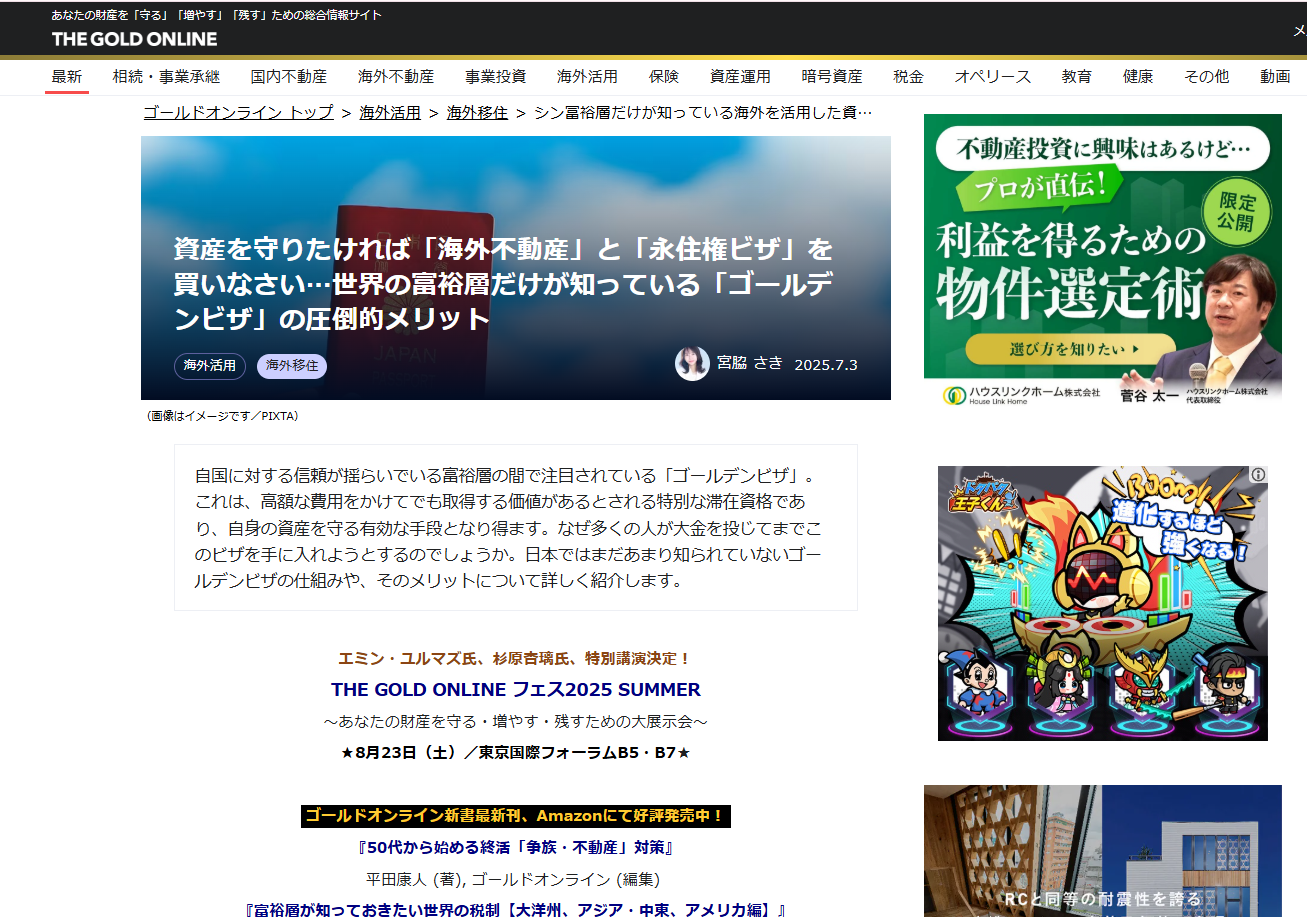
Task: Open オペリース menu item
Action: (992, 76)
